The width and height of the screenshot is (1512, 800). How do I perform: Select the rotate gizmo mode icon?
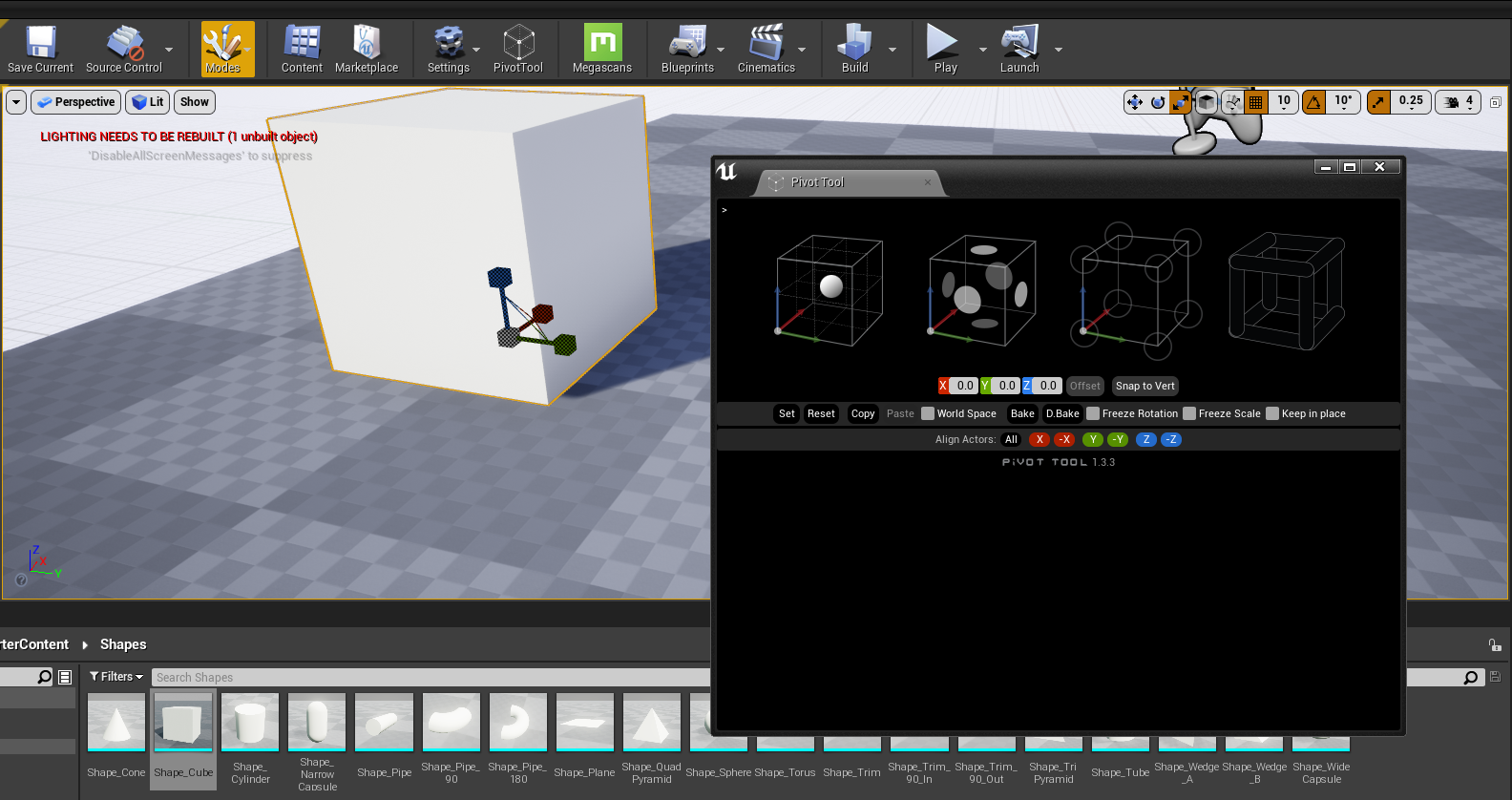(1158, 102)
